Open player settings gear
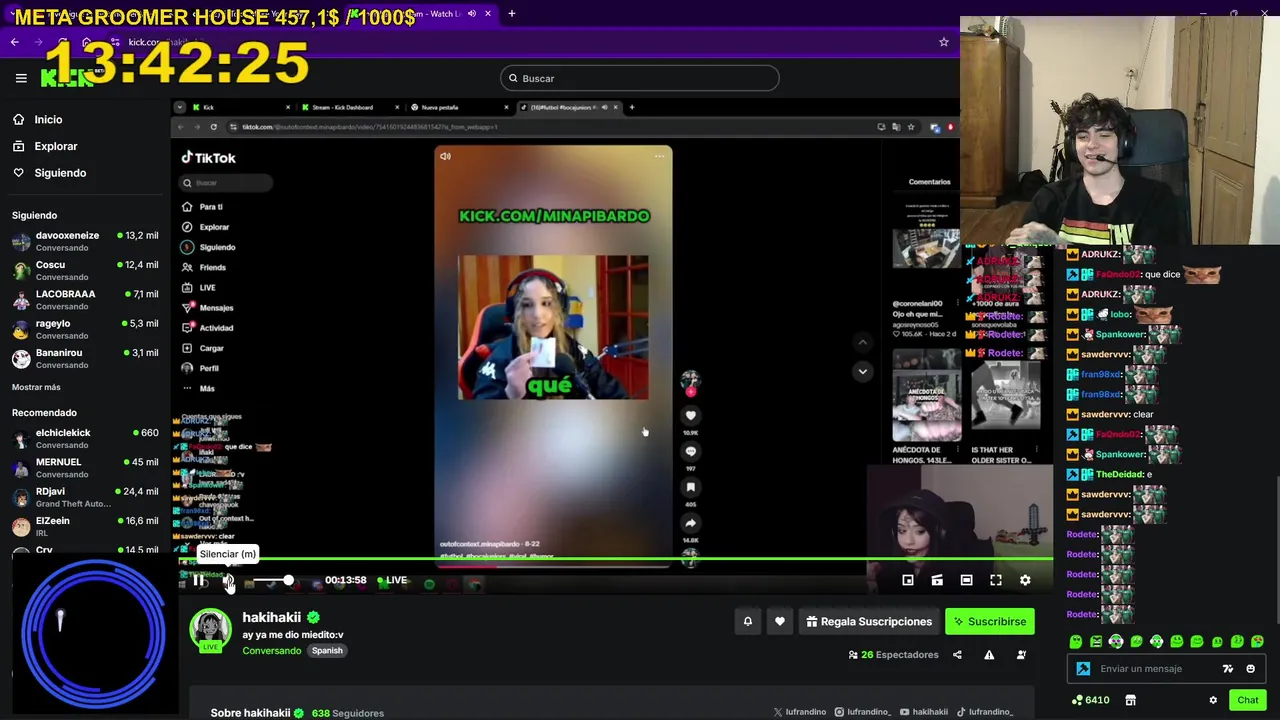This screenshot has width=1280, height=720. 1025,580
